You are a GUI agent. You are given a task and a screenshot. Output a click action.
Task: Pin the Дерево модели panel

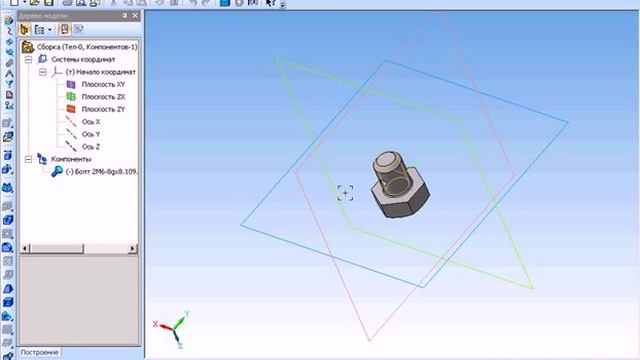click(x=124, y=16)
